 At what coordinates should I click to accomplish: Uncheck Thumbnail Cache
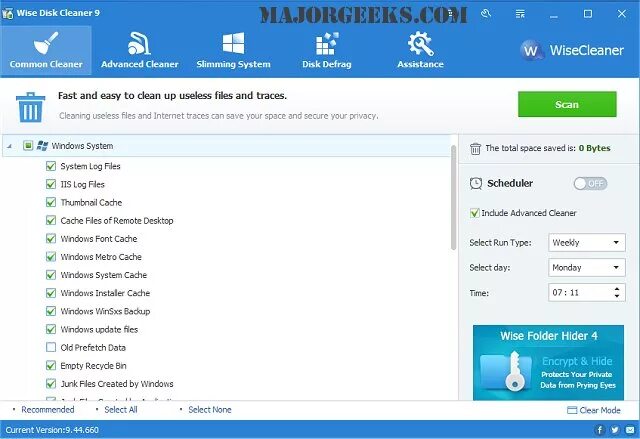click(x=51, y=202)
